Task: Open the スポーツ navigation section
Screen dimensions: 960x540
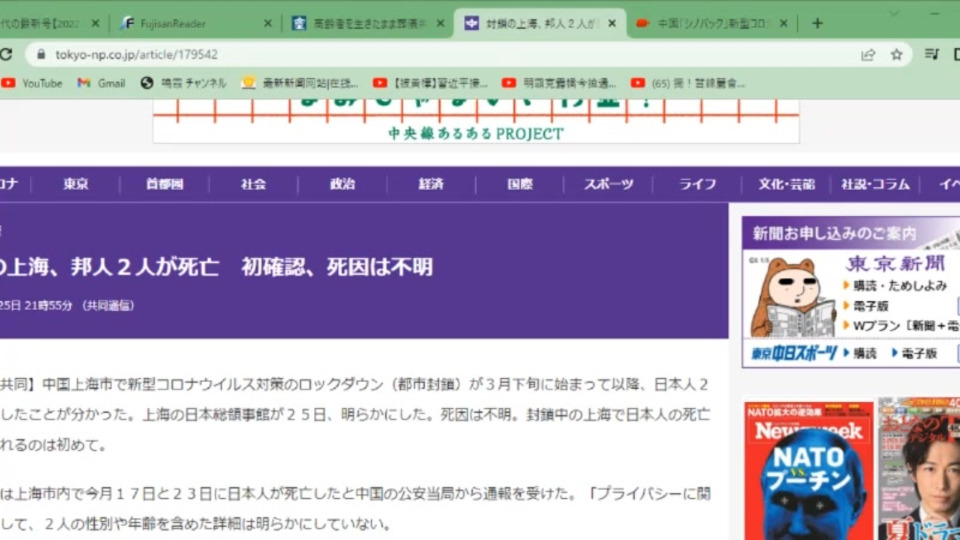Action: (x=609, y=184)
